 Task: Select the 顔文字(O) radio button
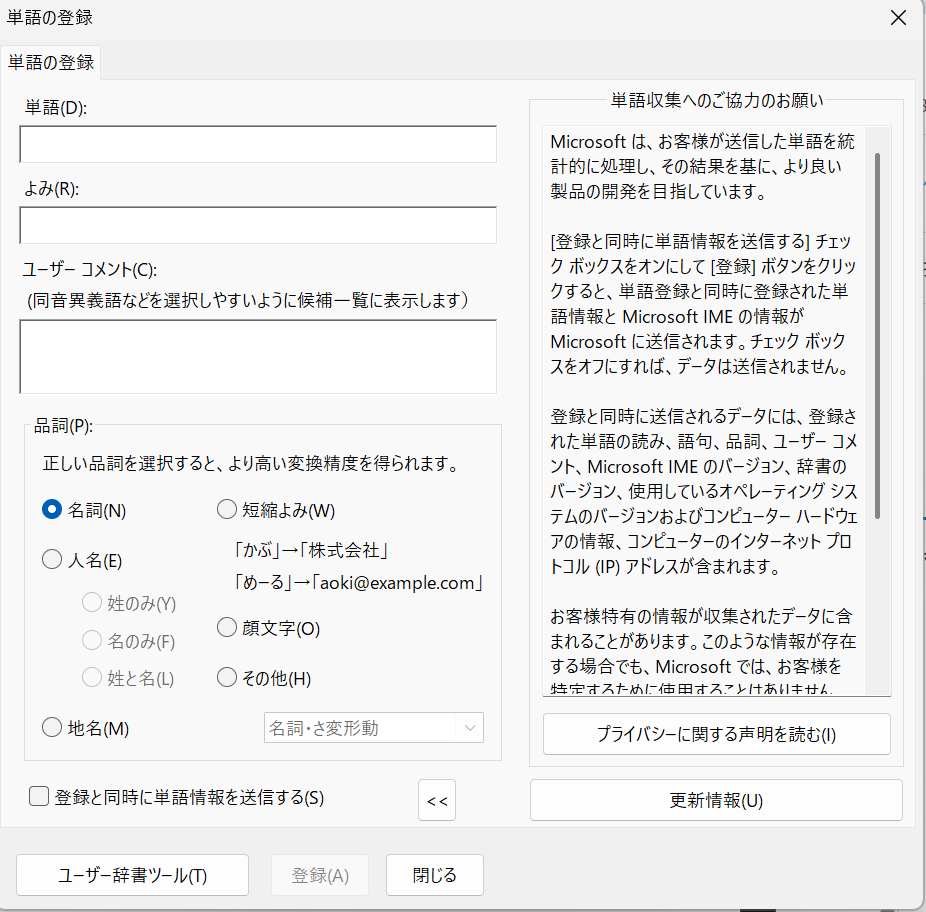click(x=226, y=629)
